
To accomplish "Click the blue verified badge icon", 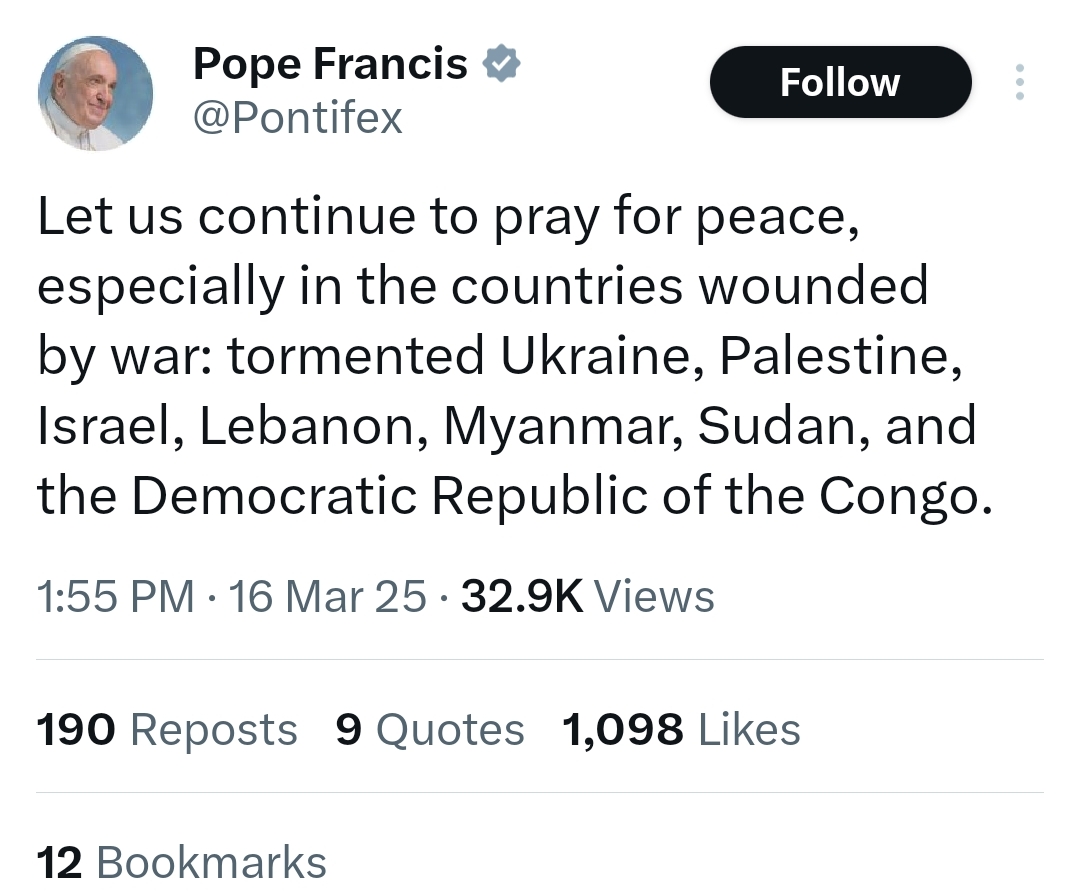I will (501, 65).
